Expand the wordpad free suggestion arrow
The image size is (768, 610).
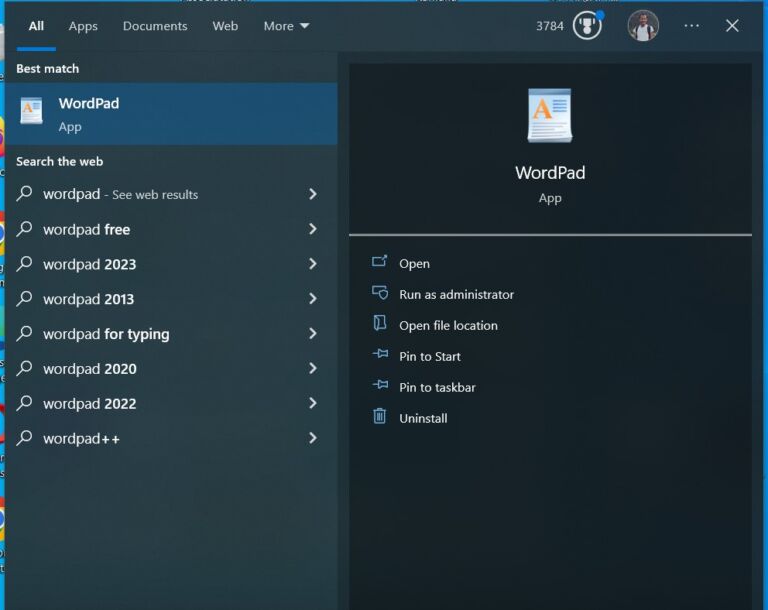click(313, 229)
